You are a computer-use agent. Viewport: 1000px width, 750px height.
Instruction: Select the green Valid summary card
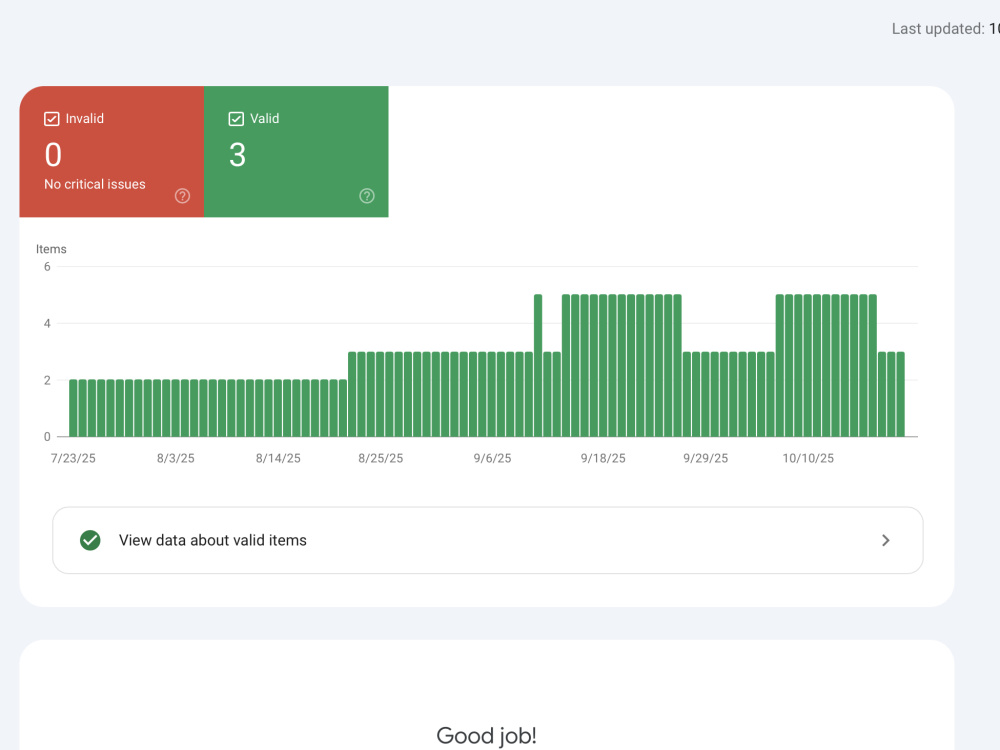pos(296,152)
